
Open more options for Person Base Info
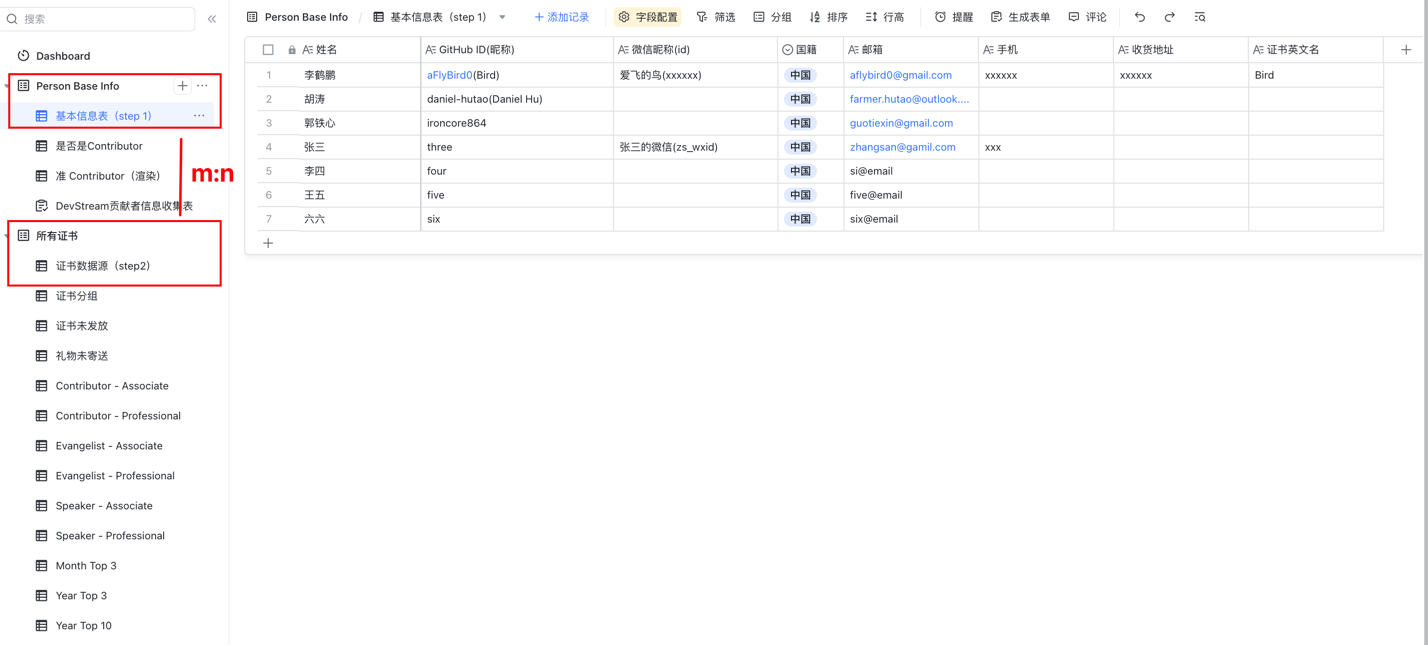[203, 86]
